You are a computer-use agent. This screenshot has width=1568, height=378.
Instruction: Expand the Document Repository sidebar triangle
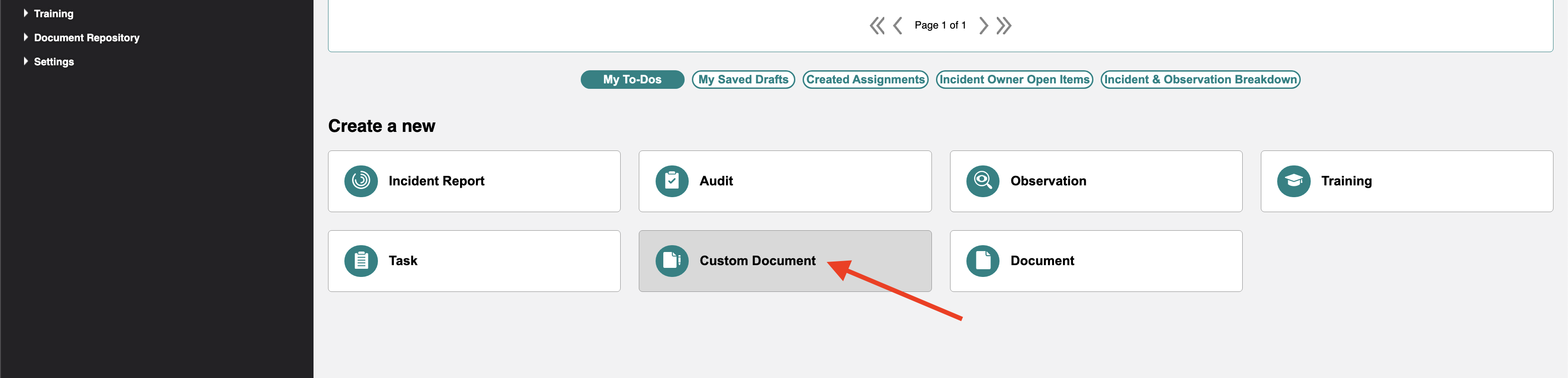click(x=25, y=37)
